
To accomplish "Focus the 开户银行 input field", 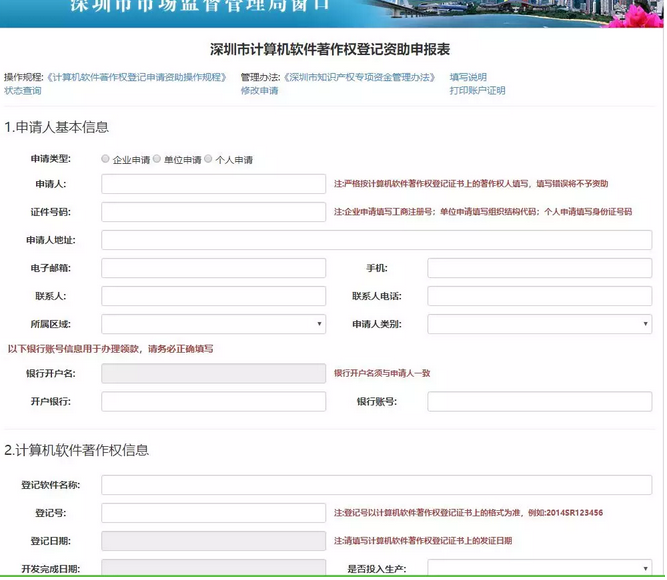I will pyautogui.click(x=214, y=402).
